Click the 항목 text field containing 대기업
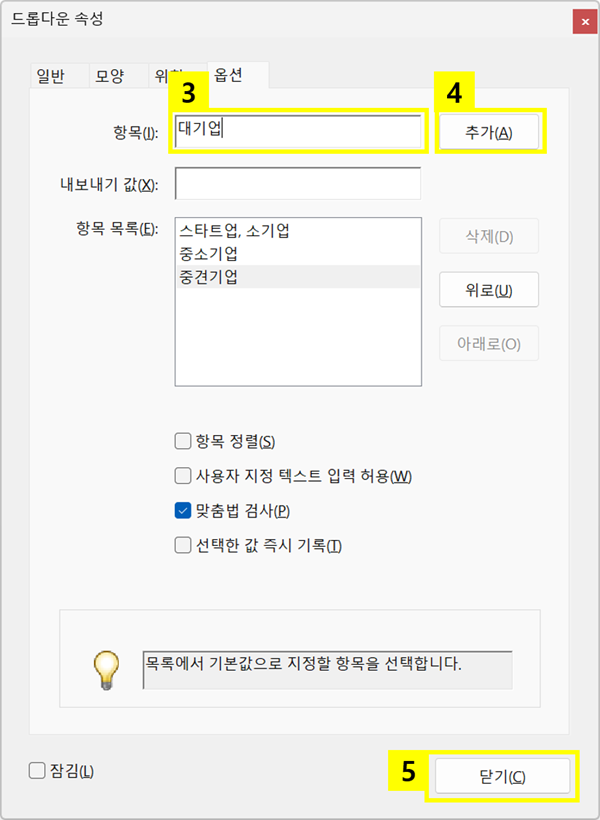This screenshot has width=600, height=820. click(x=297, y=130)
